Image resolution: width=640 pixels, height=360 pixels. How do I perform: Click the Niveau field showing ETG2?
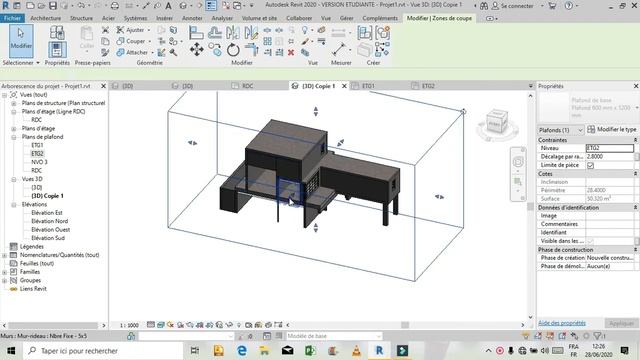click(x=609, y=148)
